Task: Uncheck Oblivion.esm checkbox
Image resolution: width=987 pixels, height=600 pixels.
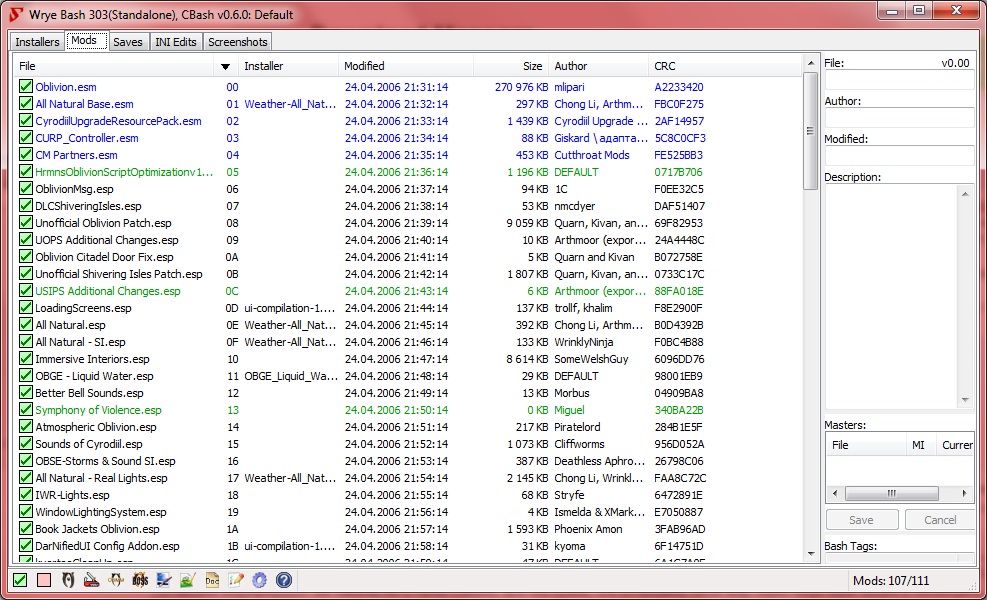Action: click(x=26, y=86)
